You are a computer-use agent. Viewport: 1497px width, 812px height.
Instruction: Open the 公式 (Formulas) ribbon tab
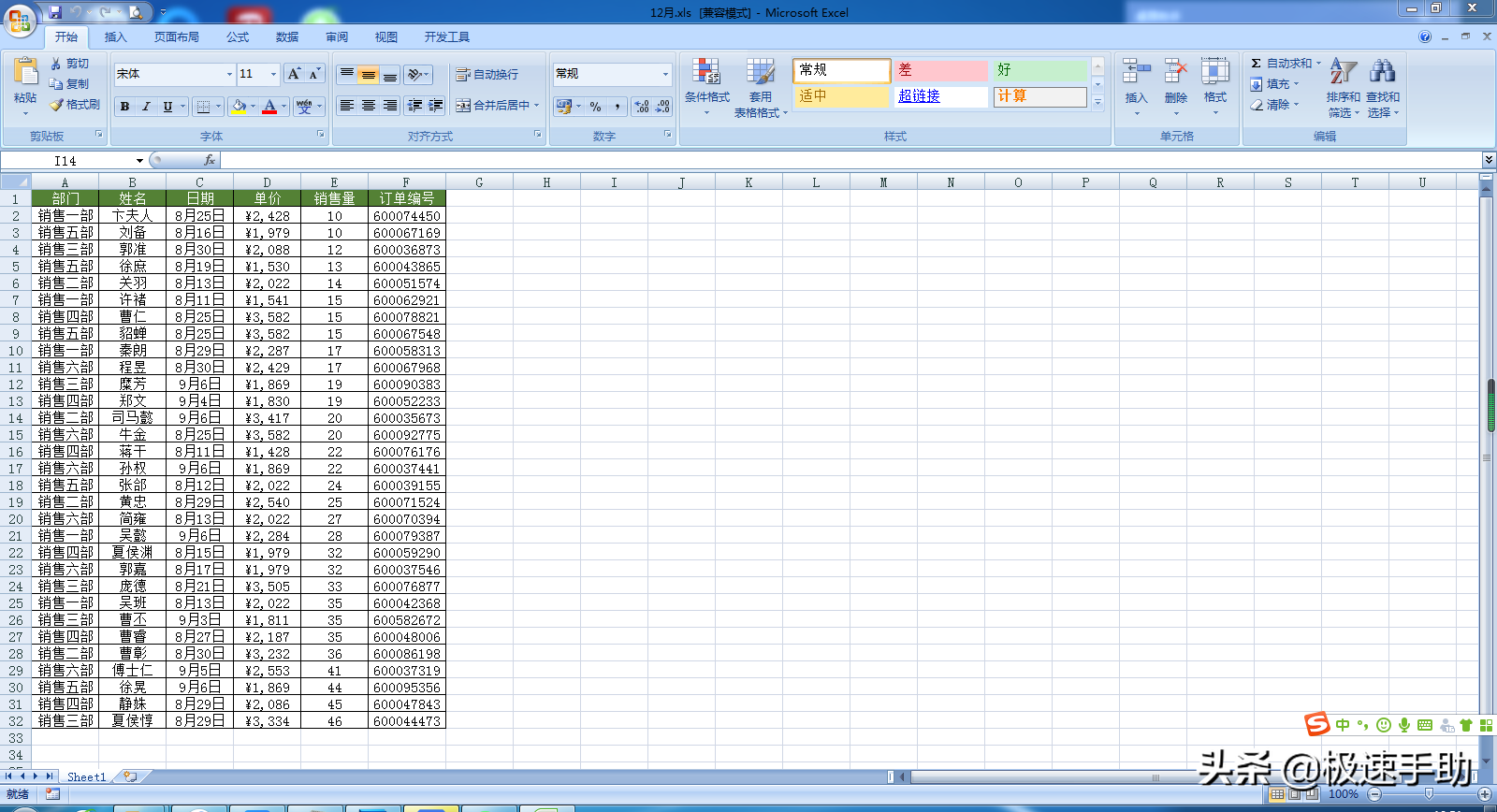[238, 37]
